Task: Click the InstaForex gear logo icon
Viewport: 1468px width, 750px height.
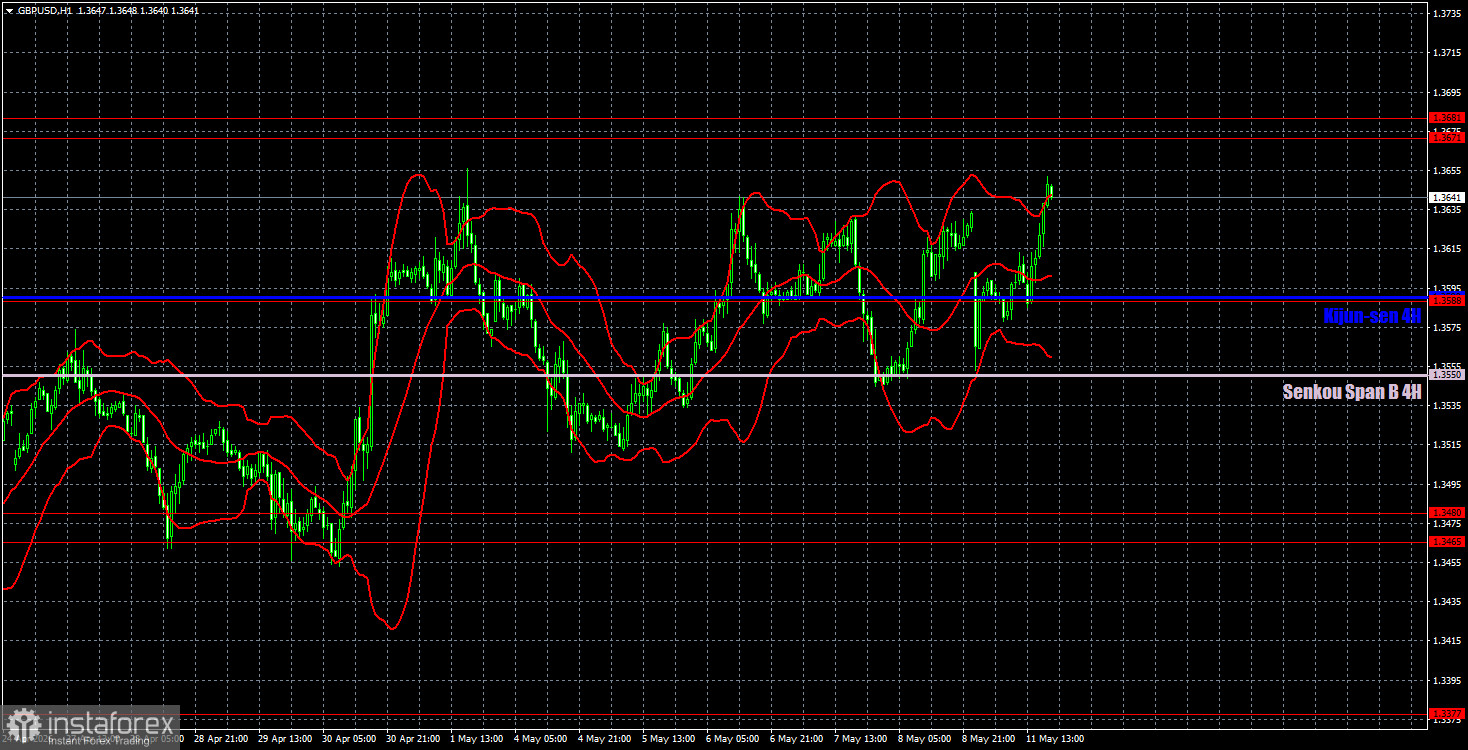Action: (x=23, y=725)
